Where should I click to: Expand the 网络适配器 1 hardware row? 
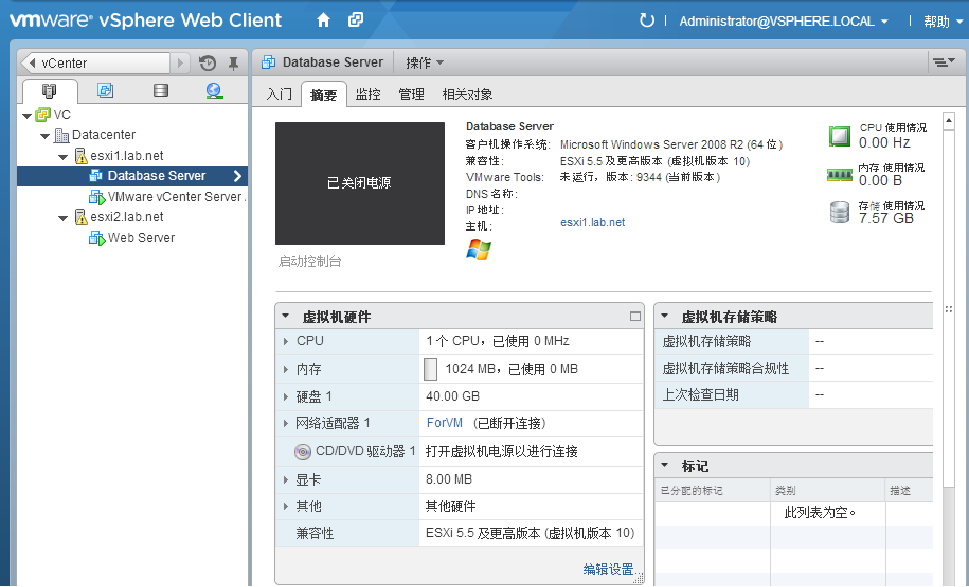pyautogui.click(x=286, y=423)
